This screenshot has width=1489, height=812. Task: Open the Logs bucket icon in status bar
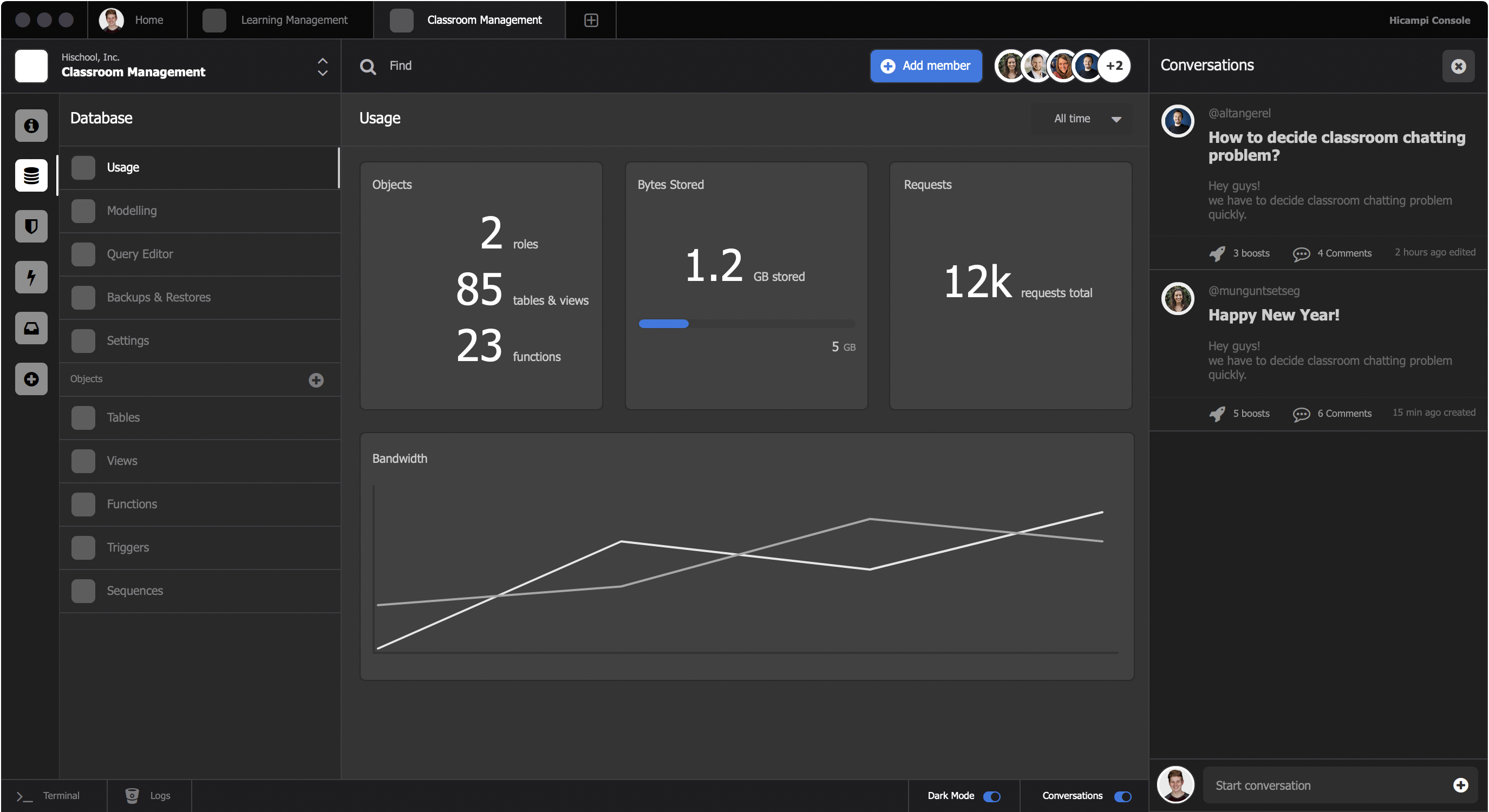(132, 795)
